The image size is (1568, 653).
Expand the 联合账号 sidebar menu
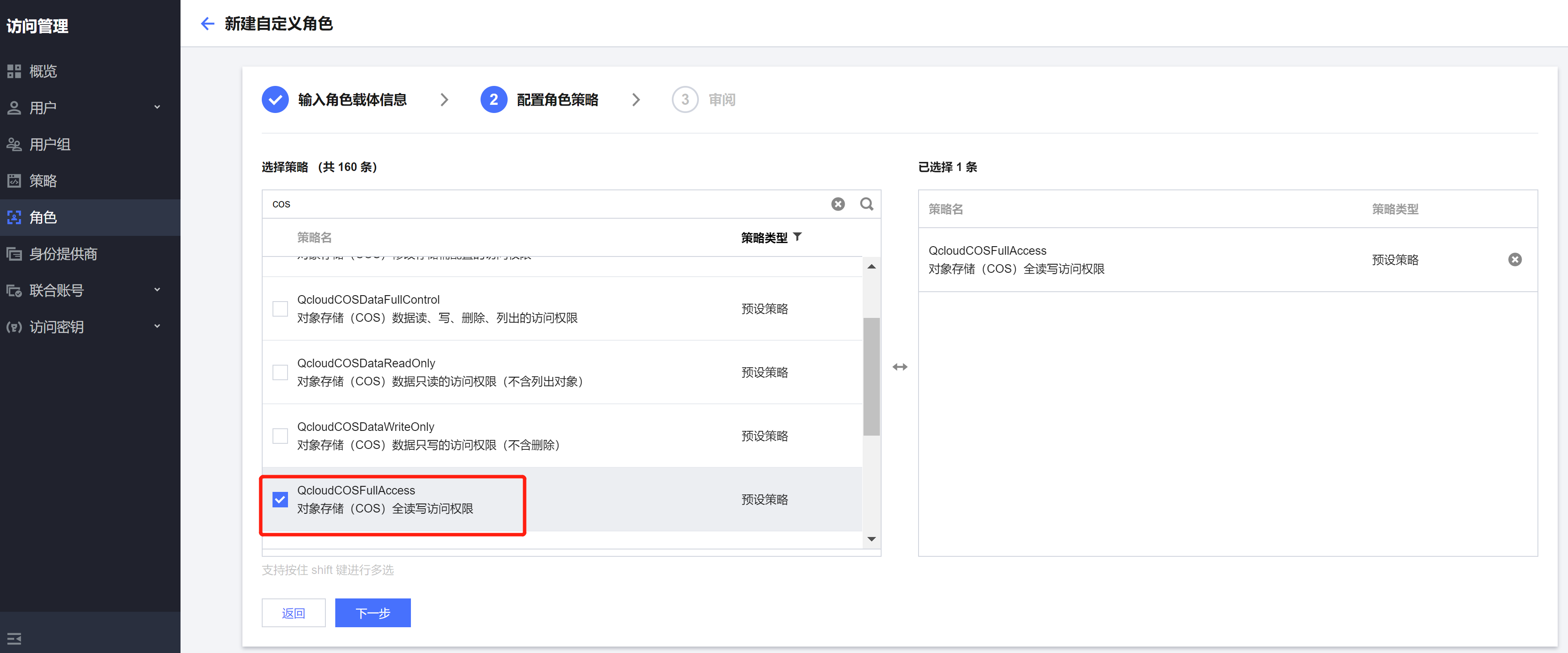pos(157,290)
